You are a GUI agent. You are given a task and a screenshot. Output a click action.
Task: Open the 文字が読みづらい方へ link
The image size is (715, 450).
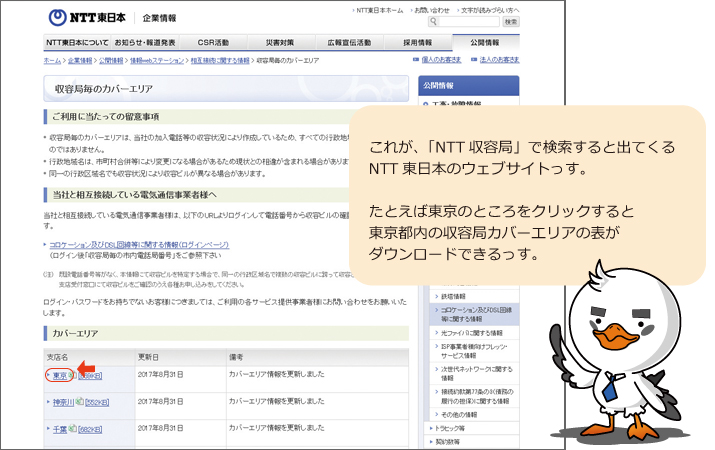[490, 10]
